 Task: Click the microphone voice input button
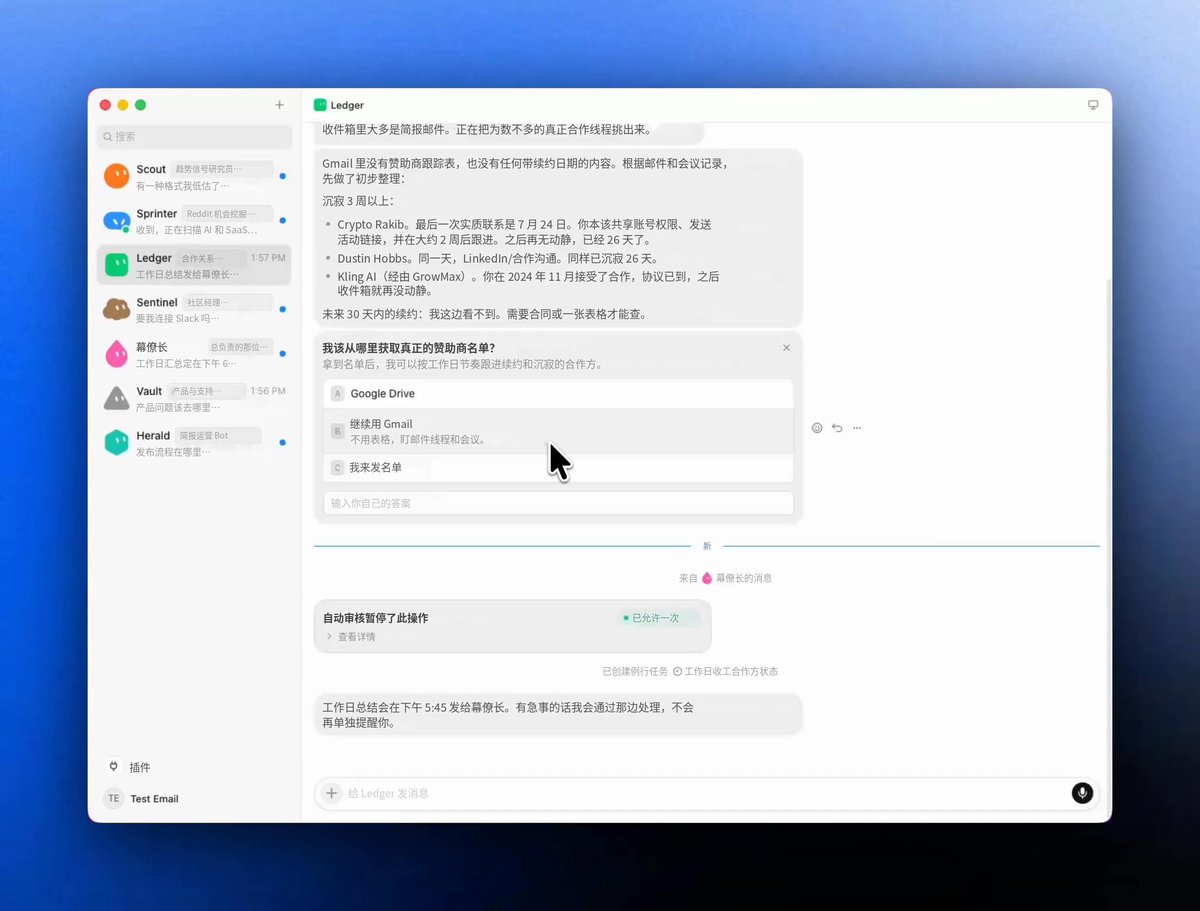[x=1082, y=793]
